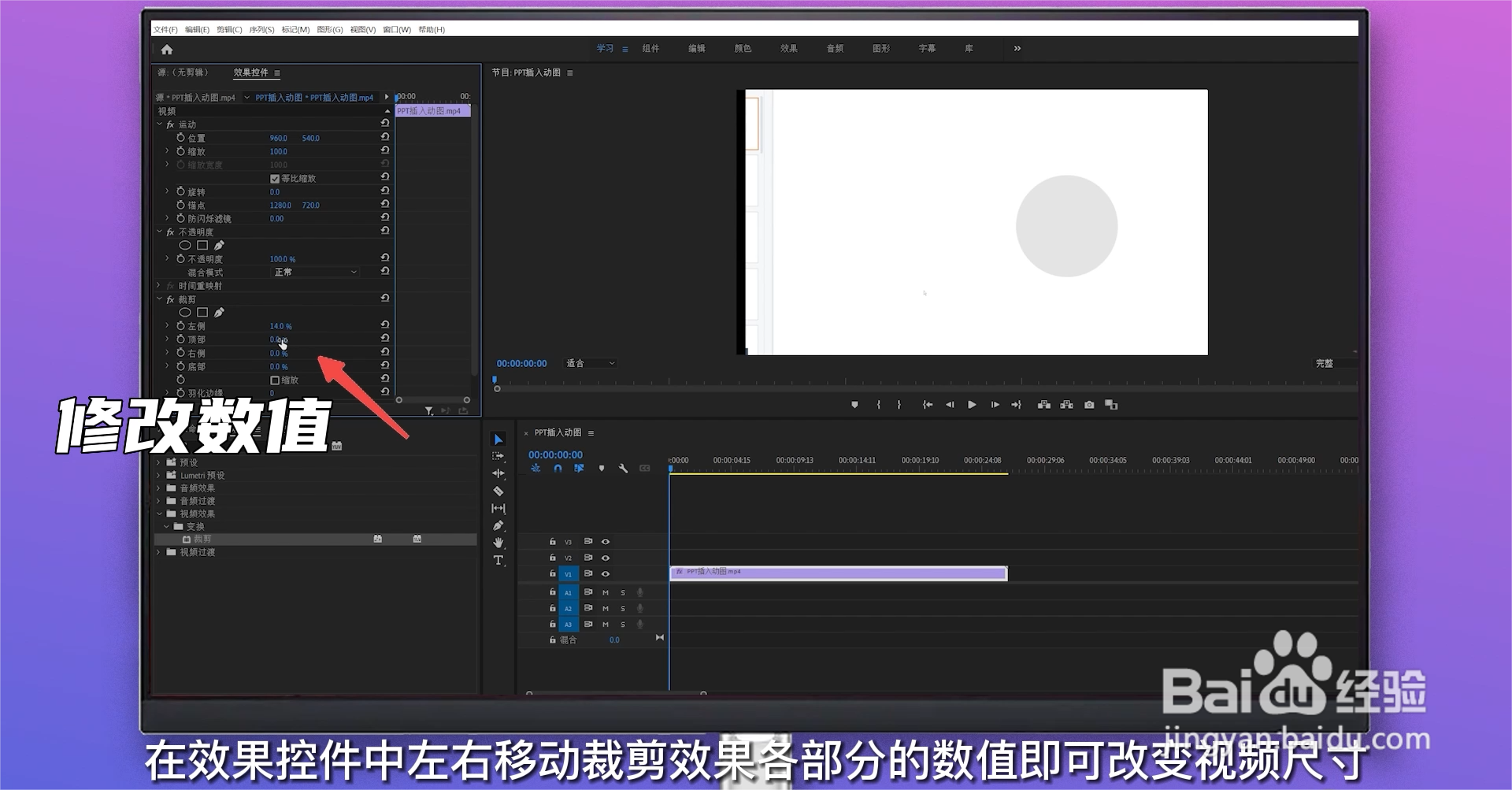Click Step Back 1 Frame button

click(x=950, y=405)
